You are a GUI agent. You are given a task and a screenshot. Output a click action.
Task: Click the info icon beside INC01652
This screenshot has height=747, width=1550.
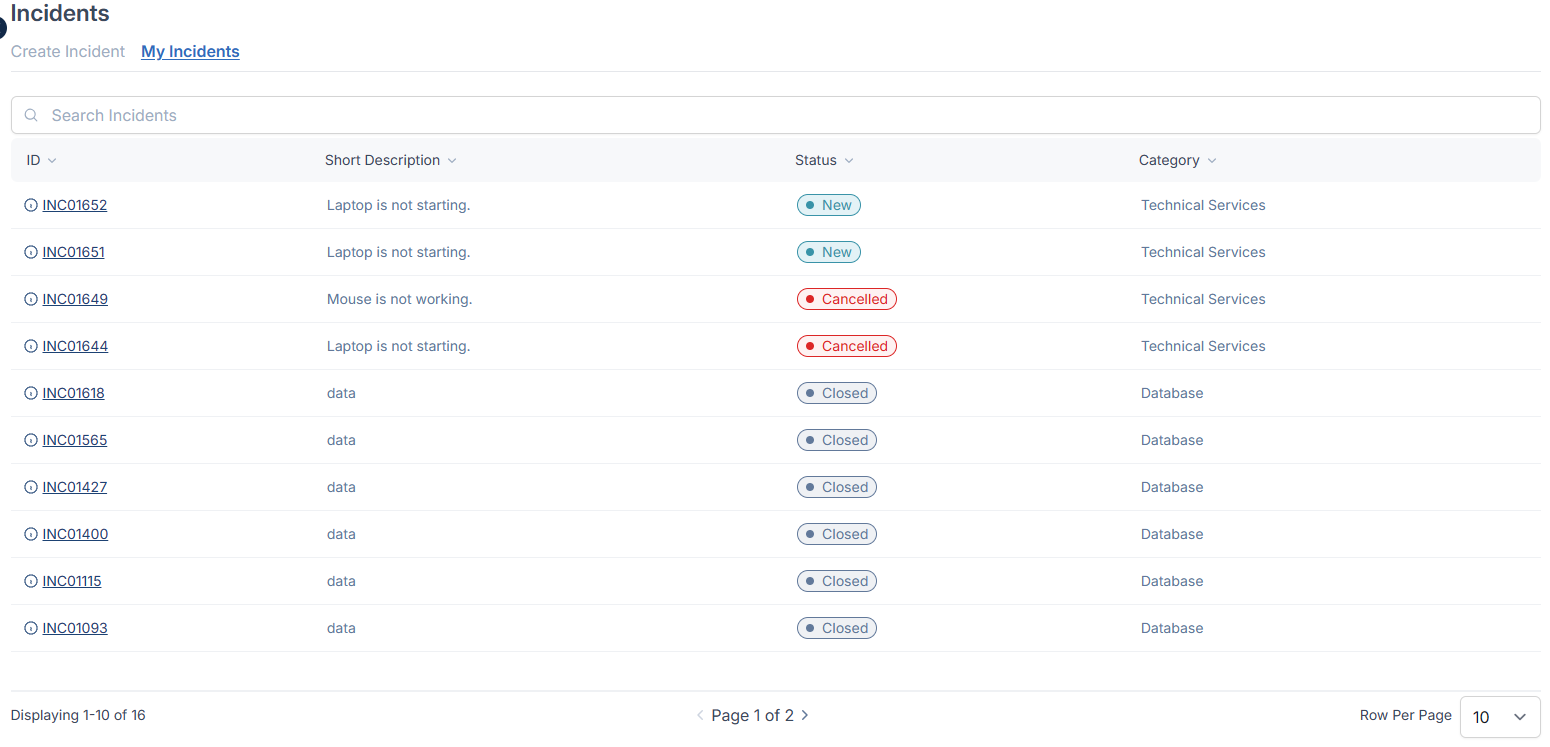coord(31,205)
